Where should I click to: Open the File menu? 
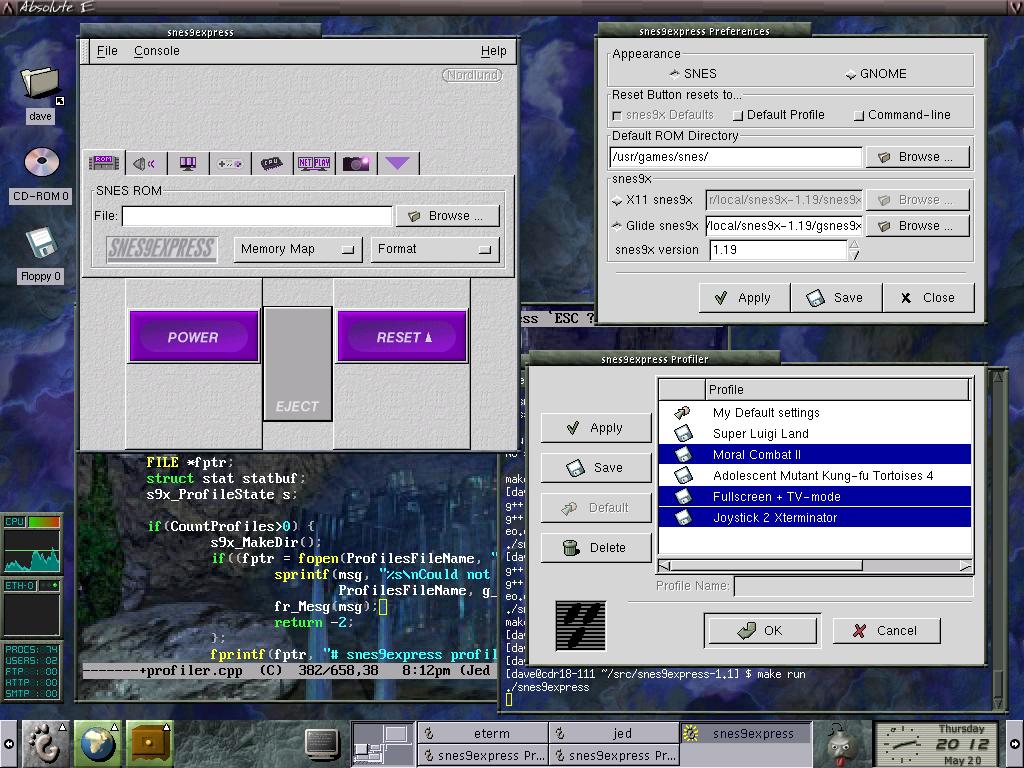[x=107, y=51]
